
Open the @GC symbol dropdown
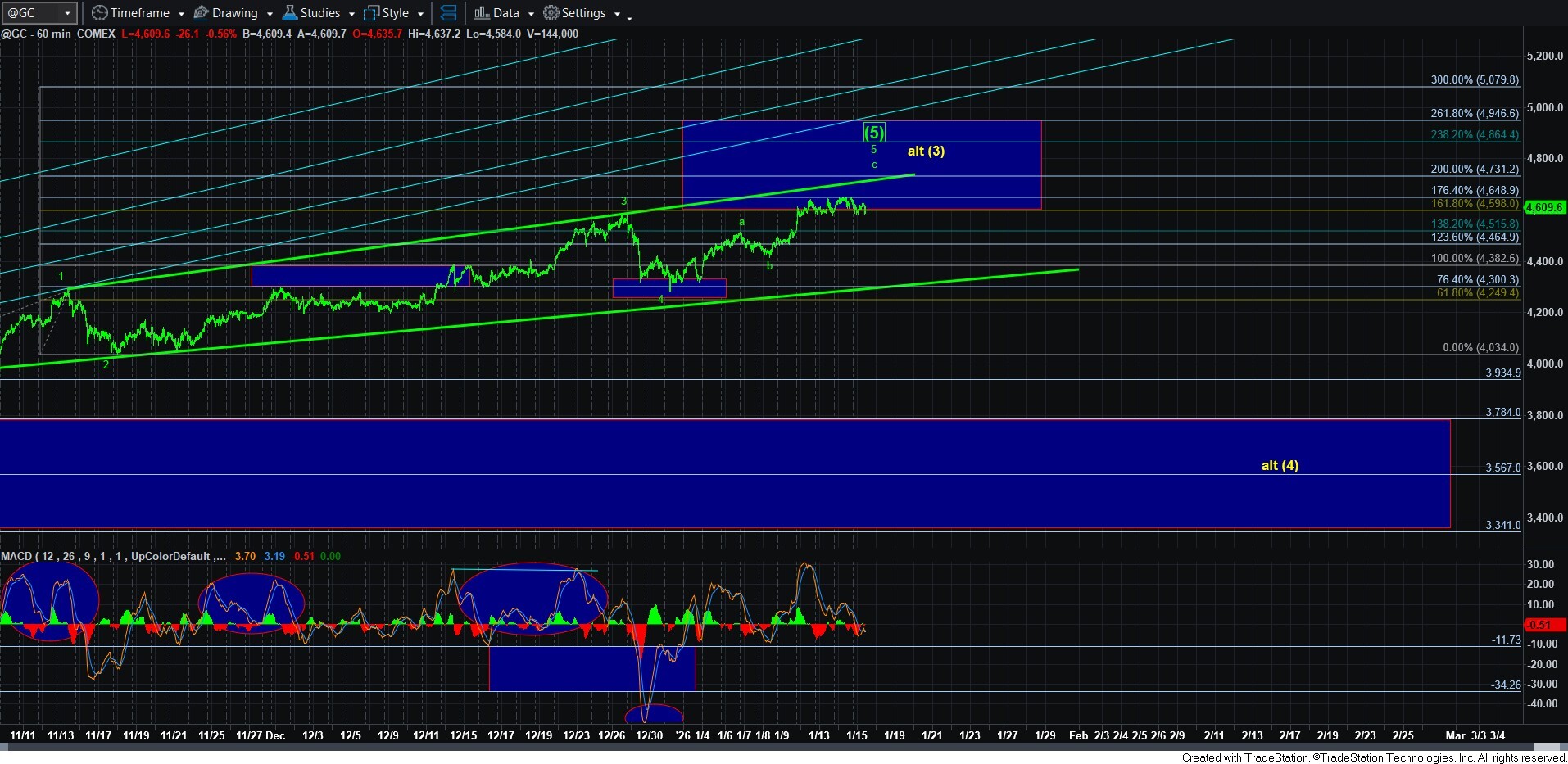pyautogui.click(x=68, y=13)
